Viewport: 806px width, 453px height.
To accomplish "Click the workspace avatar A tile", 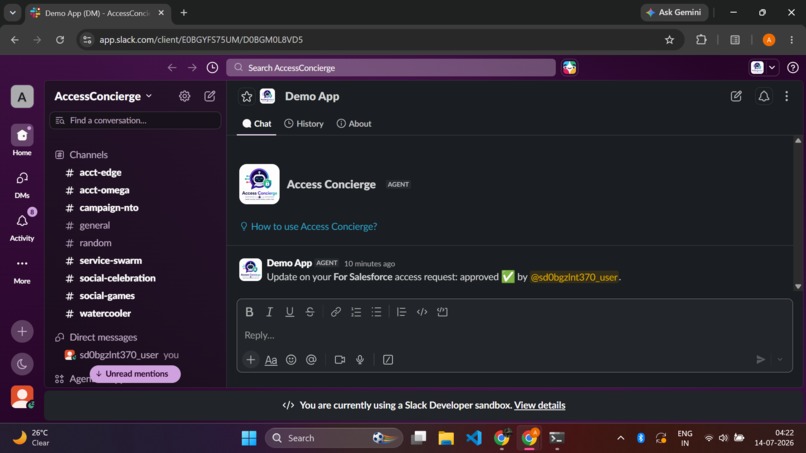I will click(22, 97).
